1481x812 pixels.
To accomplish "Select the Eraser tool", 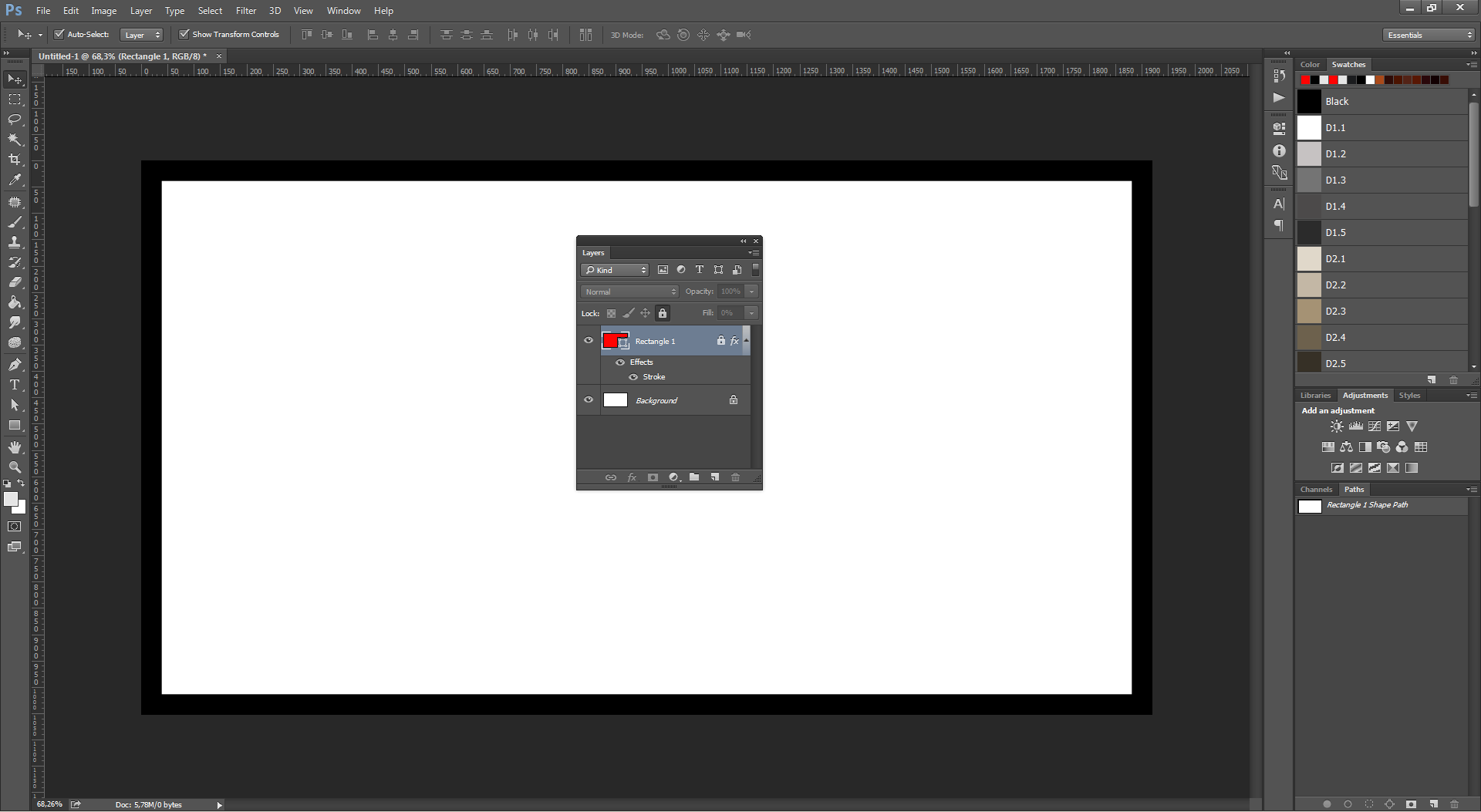I will click(15, 282).
